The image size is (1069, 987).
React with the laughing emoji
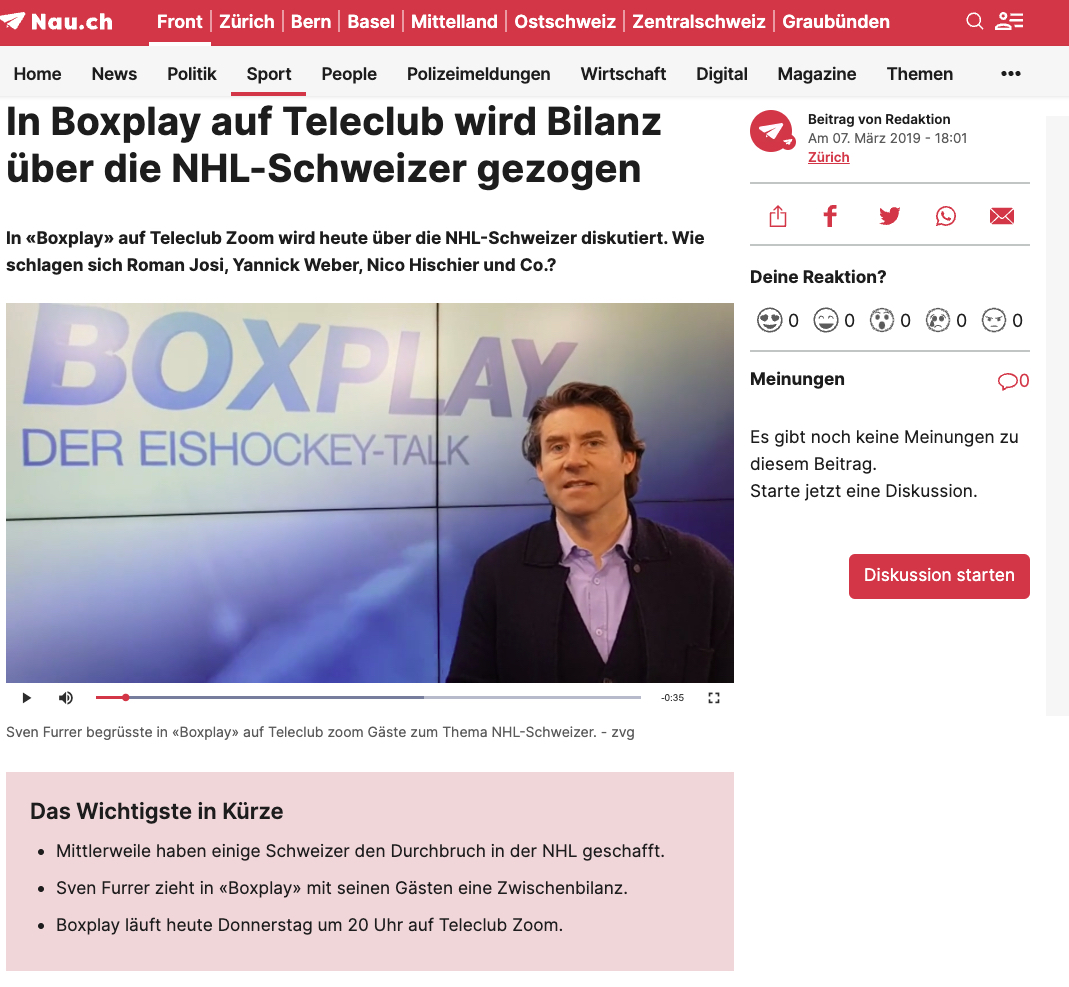826,320
